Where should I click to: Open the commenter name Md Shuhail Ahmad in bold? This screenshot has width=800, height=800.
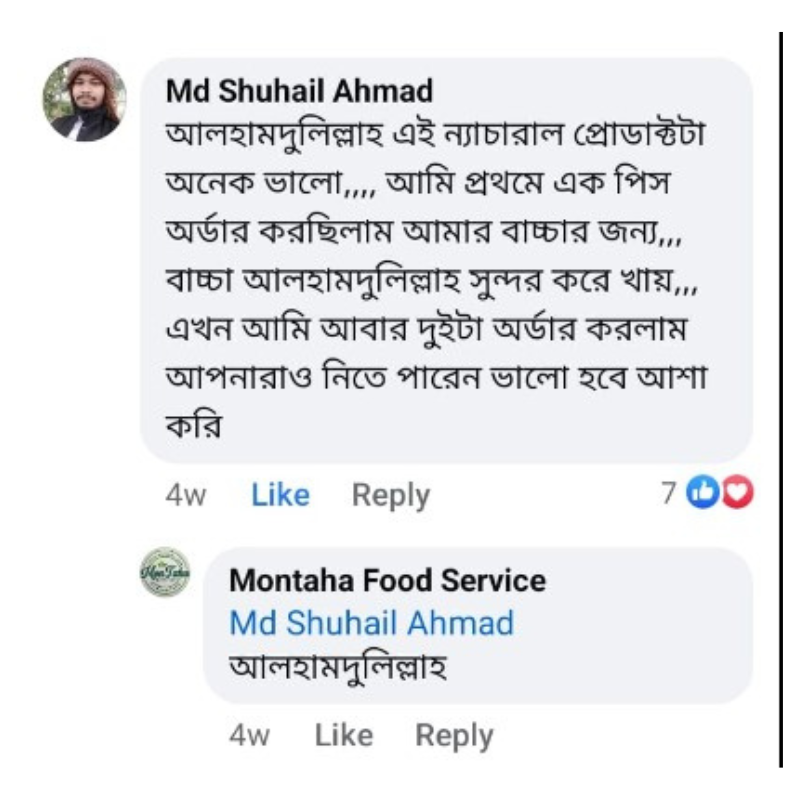[299, 91]
